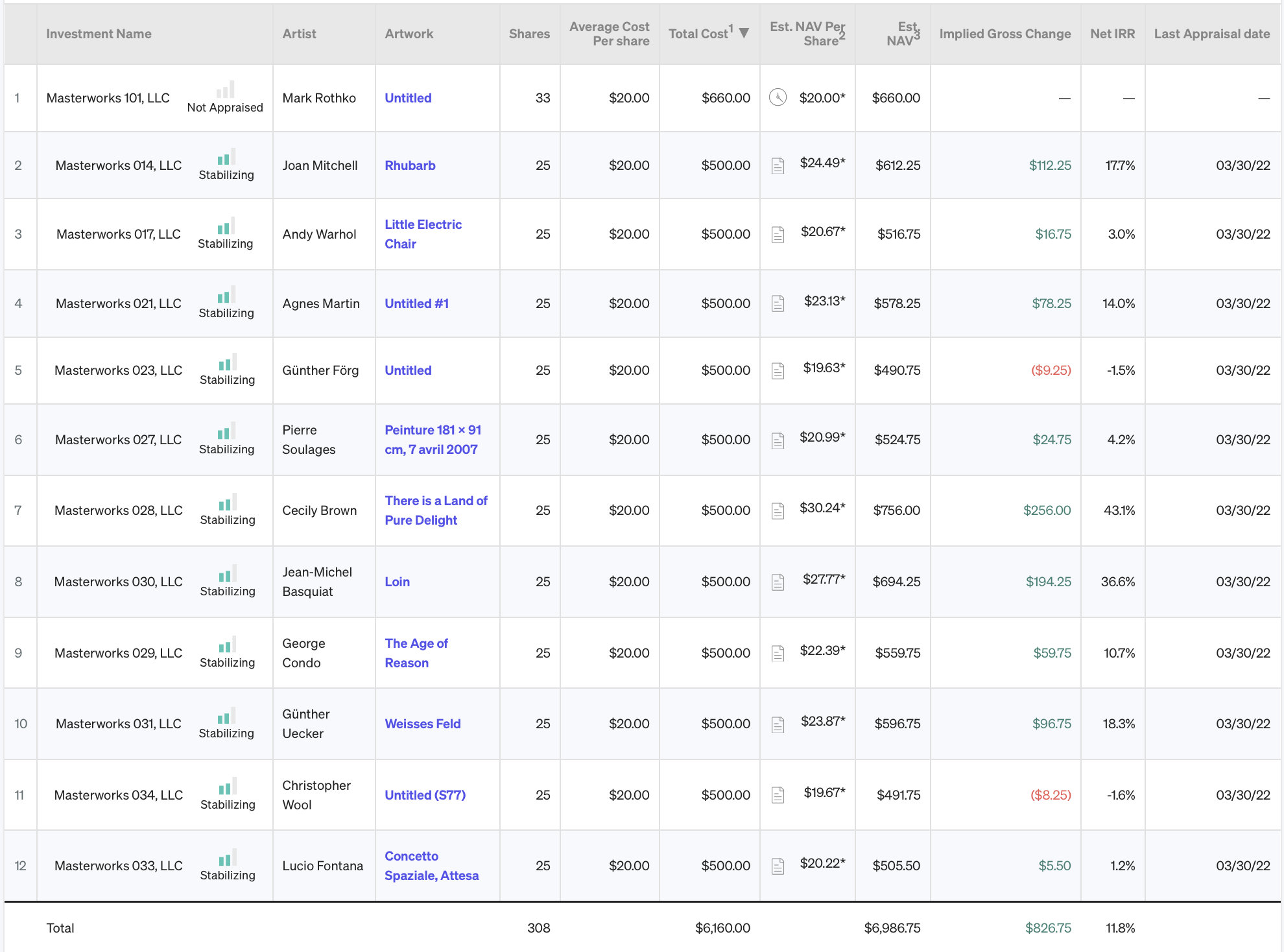The image size is (1284, 952).
Task: Open Little Electric Chair artwork link
Action: (423, 234)
